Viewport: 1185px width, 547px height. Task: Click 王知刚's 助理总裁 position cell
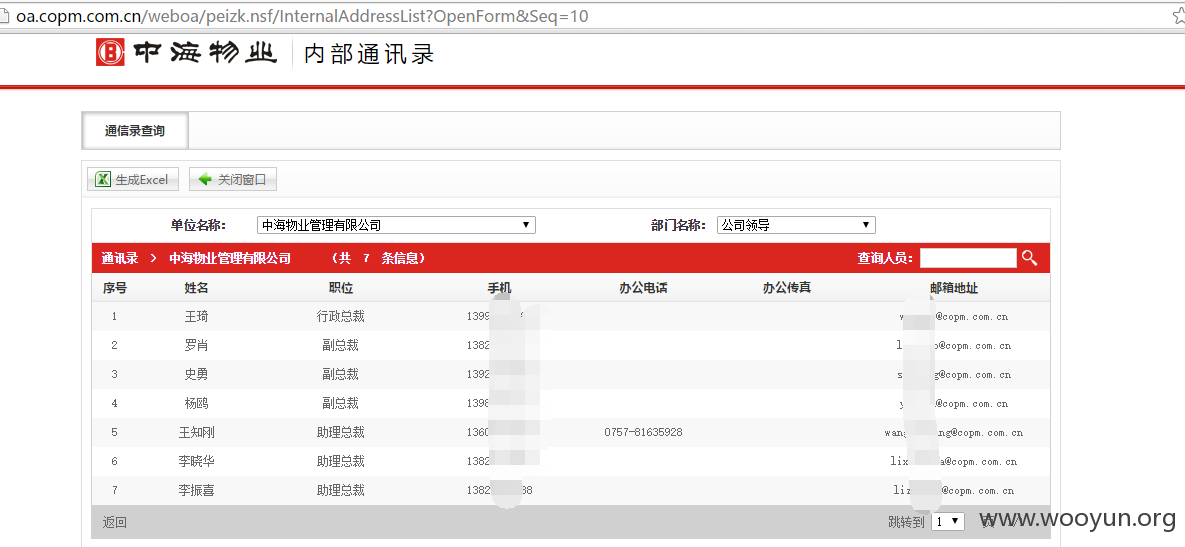[x=341, y=432]
